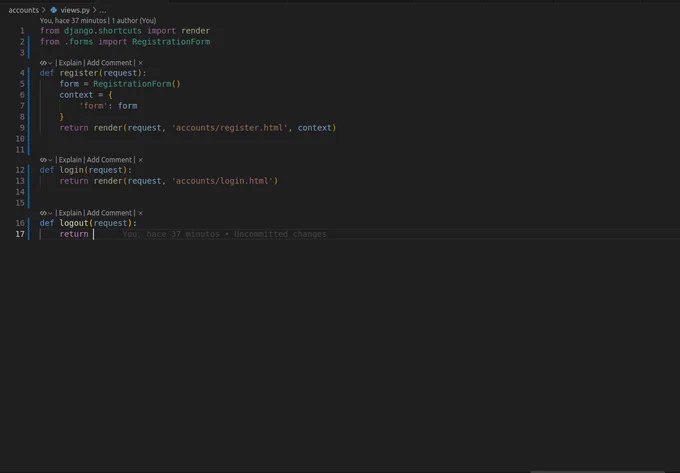Dismiss the codelens with × above def login
The width and height of the screenshot is (680, 473).
(x=141, y=160)
